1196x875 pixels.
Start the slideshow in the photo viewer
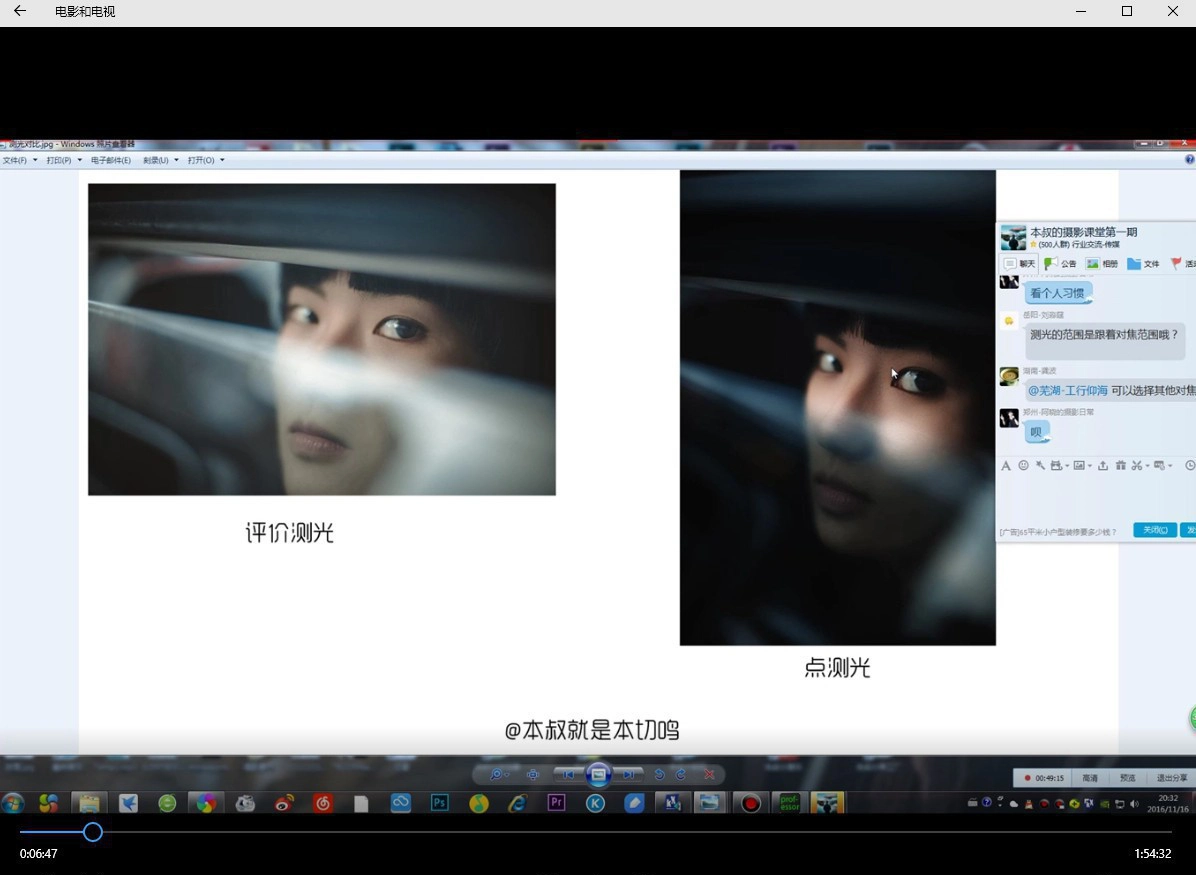[x=599, y=774]
